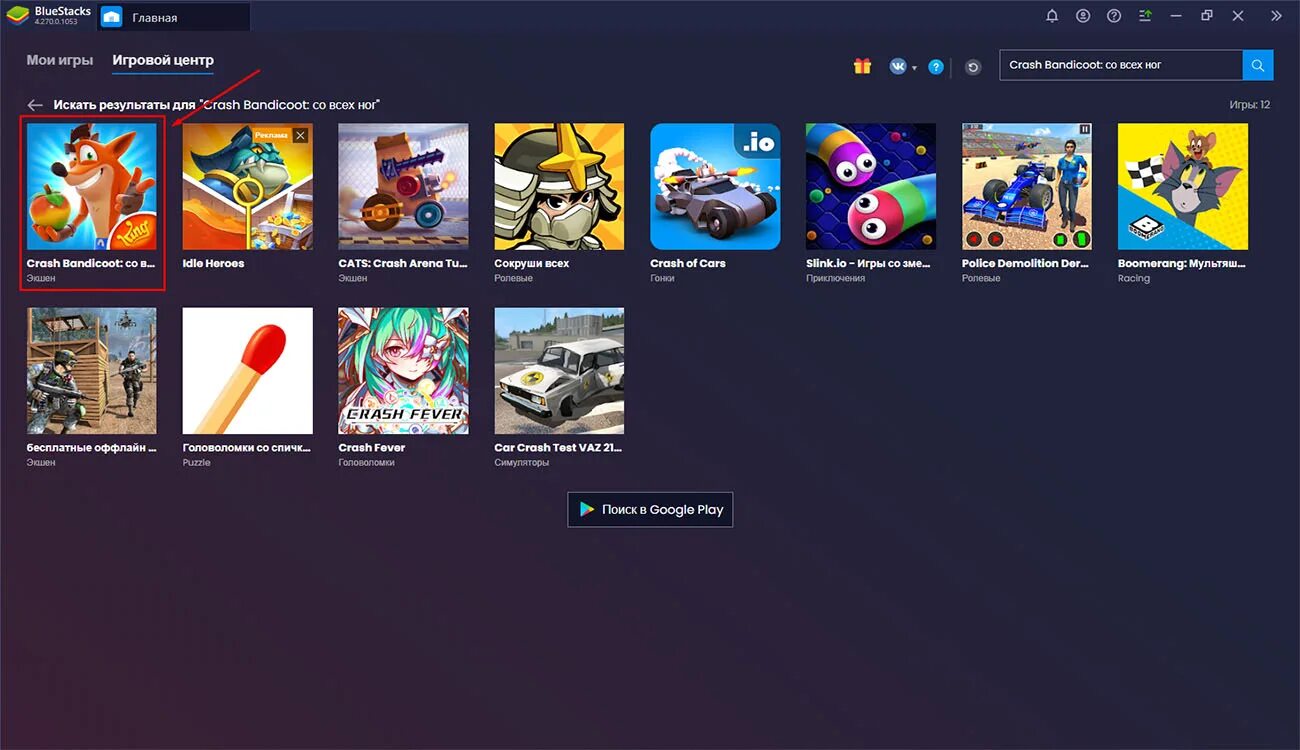Click the green update arrow icon
1300x750 pixels.
point(1145,16)
